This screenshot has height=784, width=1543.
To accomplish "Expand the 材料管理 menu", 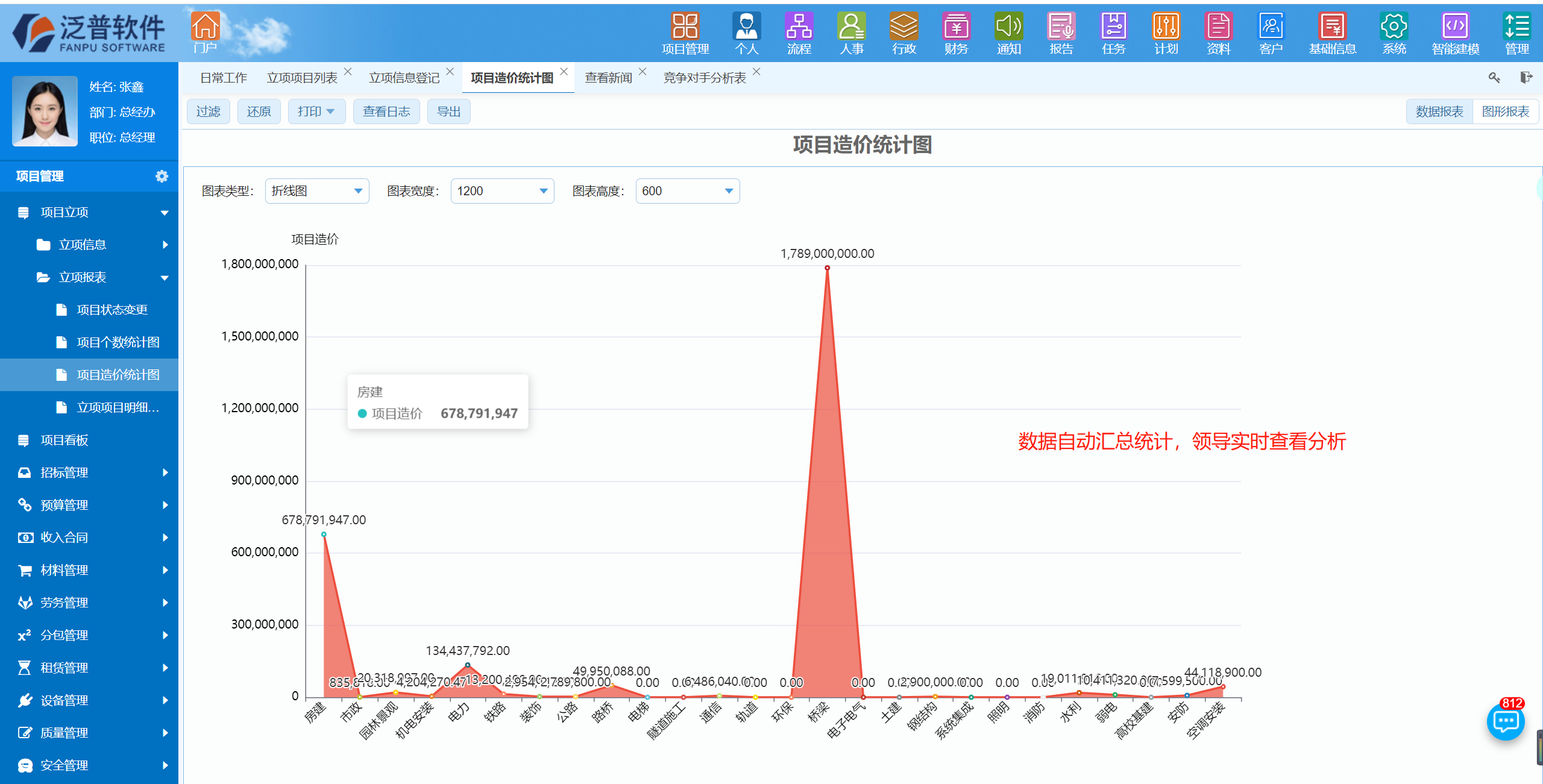I will (x=89, y=570).
